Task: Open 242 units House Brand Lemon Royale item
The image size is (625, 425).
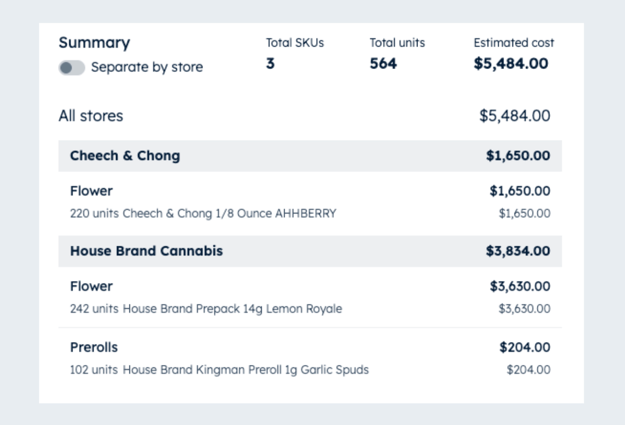Action: point(206,309)
